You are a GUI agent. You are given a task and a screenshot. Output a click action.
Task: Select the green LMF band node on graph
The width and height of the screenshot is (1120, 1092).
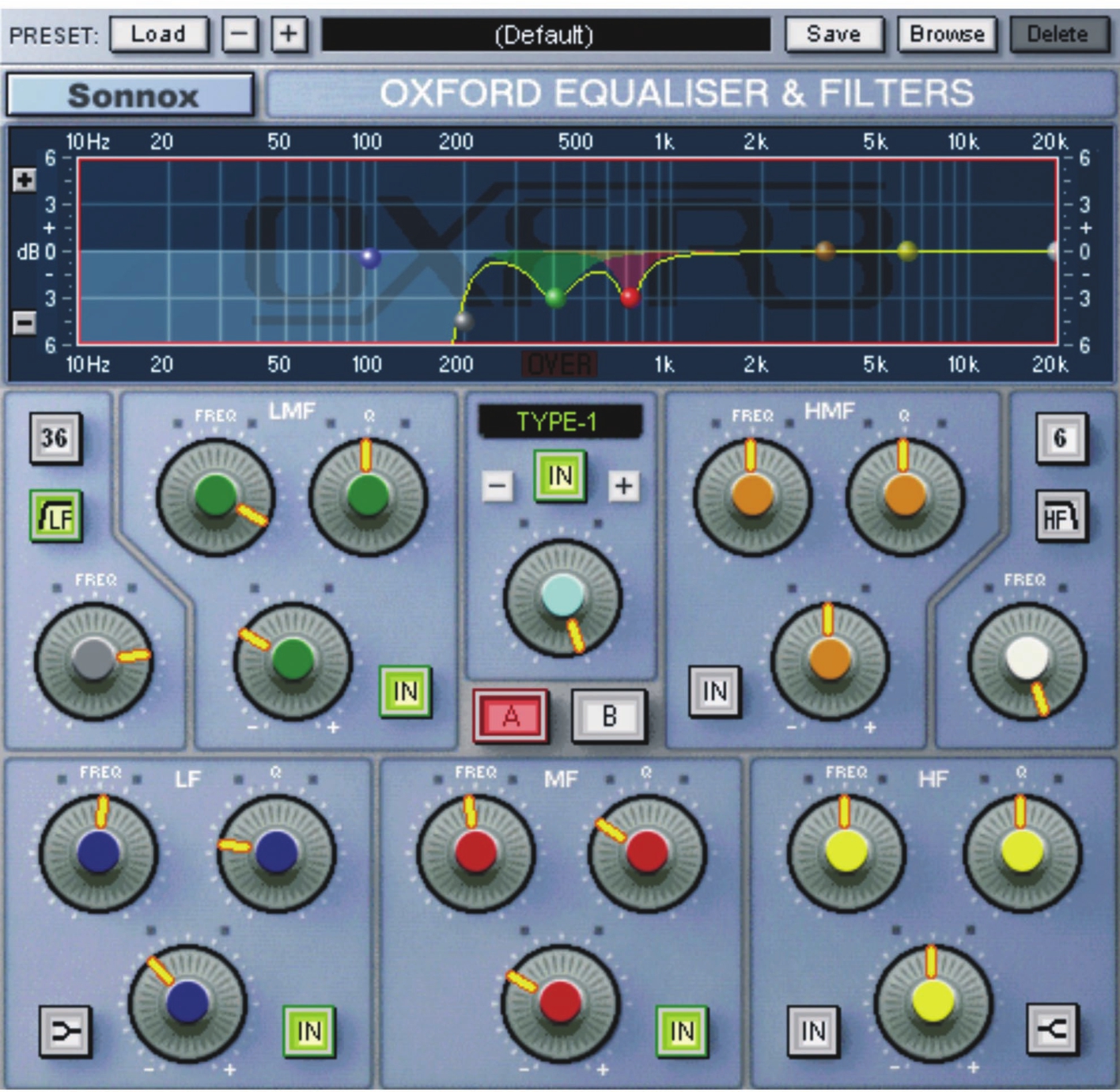[556, 298]
